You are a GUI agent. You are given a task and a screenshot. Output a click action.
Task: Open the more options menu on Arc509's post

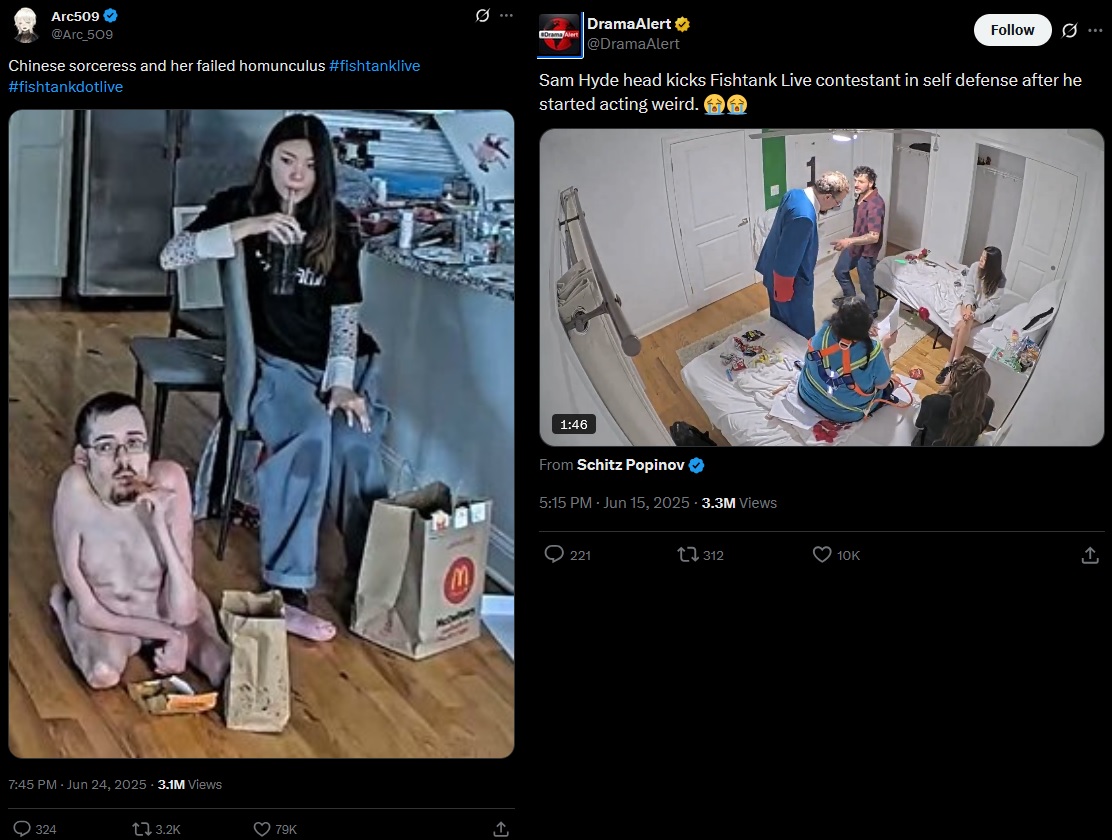506,16
